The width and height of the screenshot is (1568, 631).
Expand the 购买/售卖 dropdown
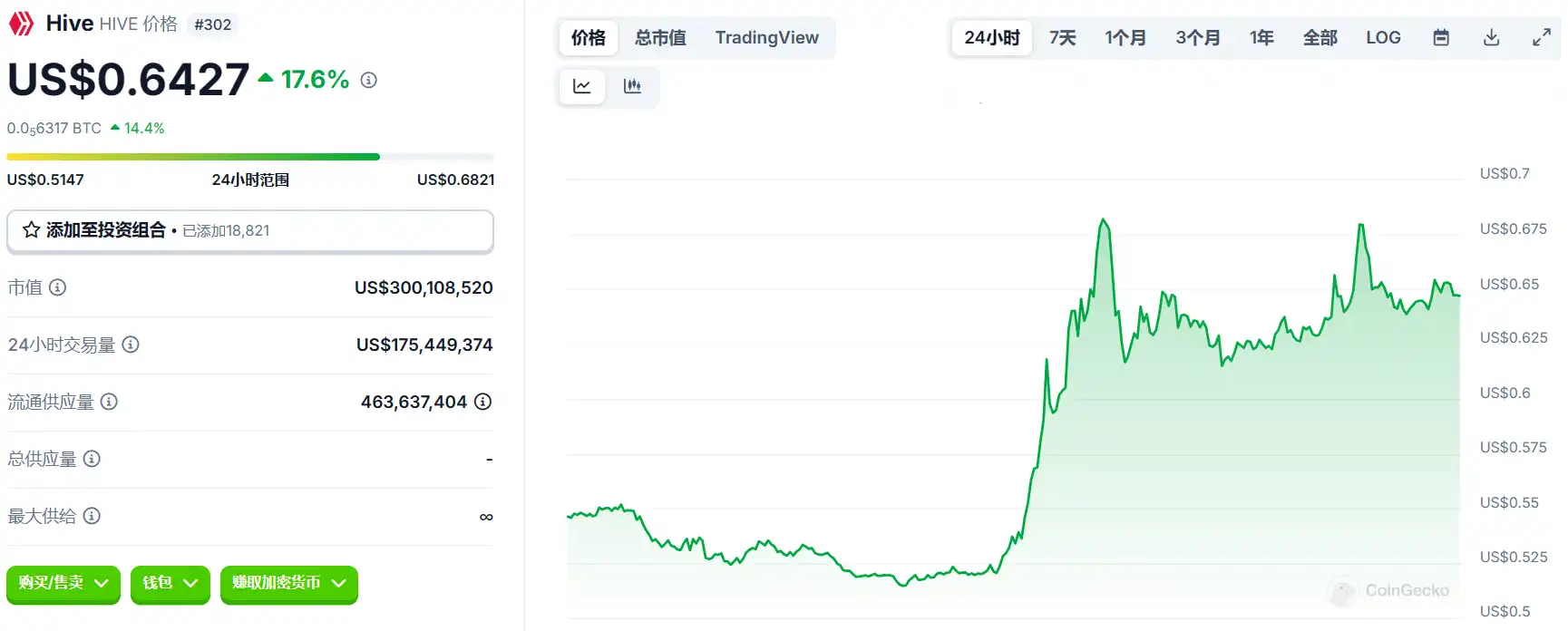tap(63, 583)
